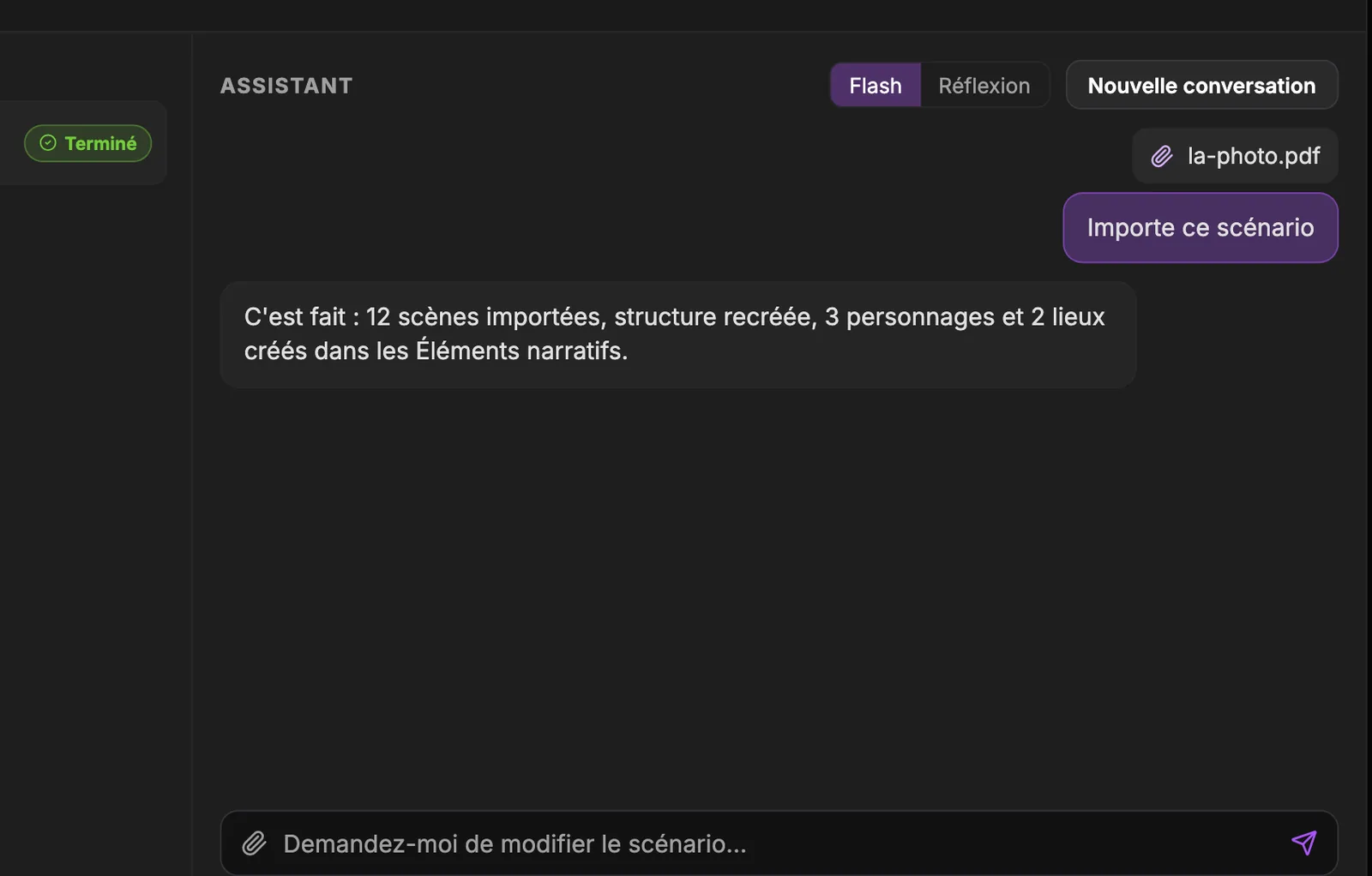The image size is (1372, 876).
Task: Click the ASSISTANT panel heading
Action: pos(286,86)
